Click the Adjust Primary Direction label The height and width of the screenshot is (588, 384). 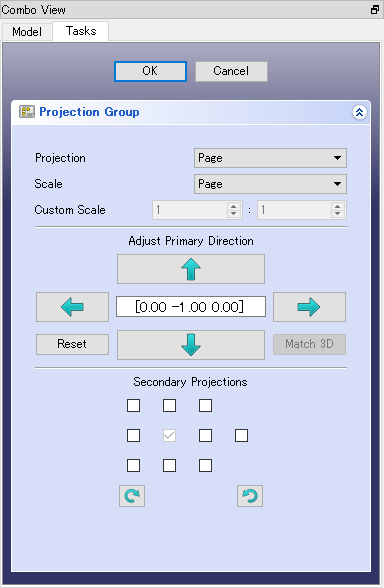[191, 241]
